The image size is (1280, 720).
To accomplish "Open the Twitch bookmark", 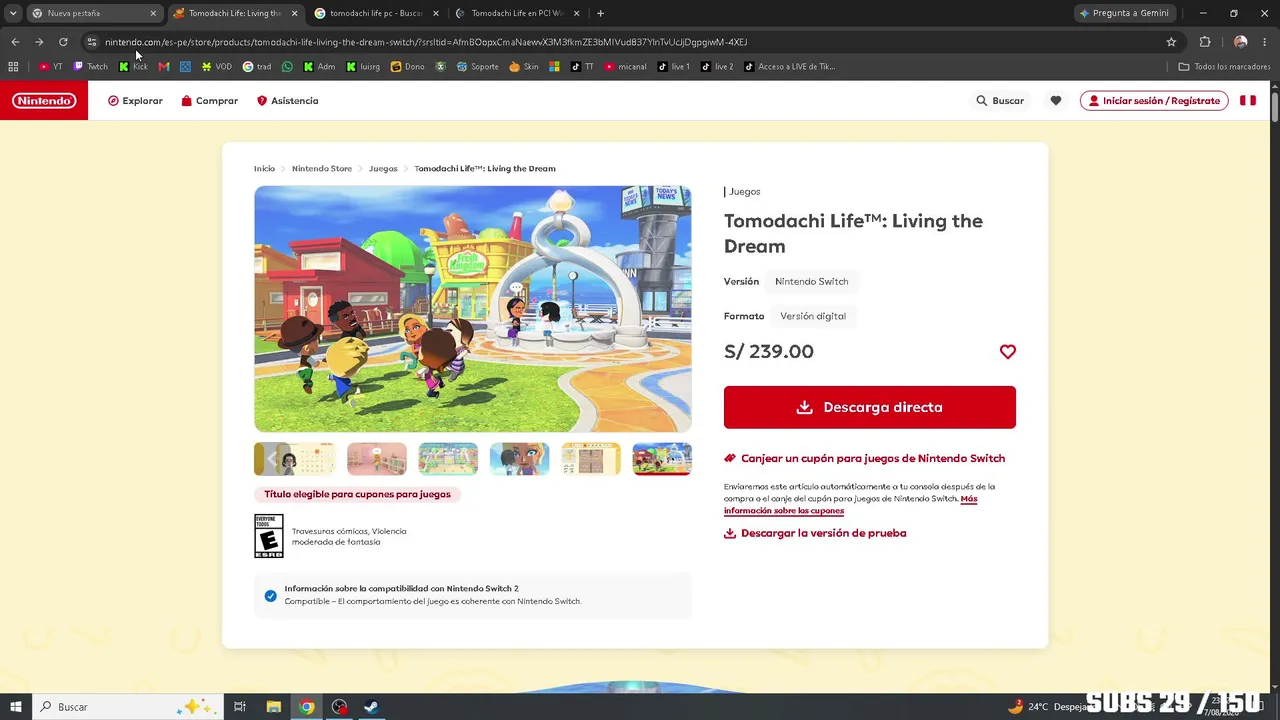I will [x=91, y=67].
